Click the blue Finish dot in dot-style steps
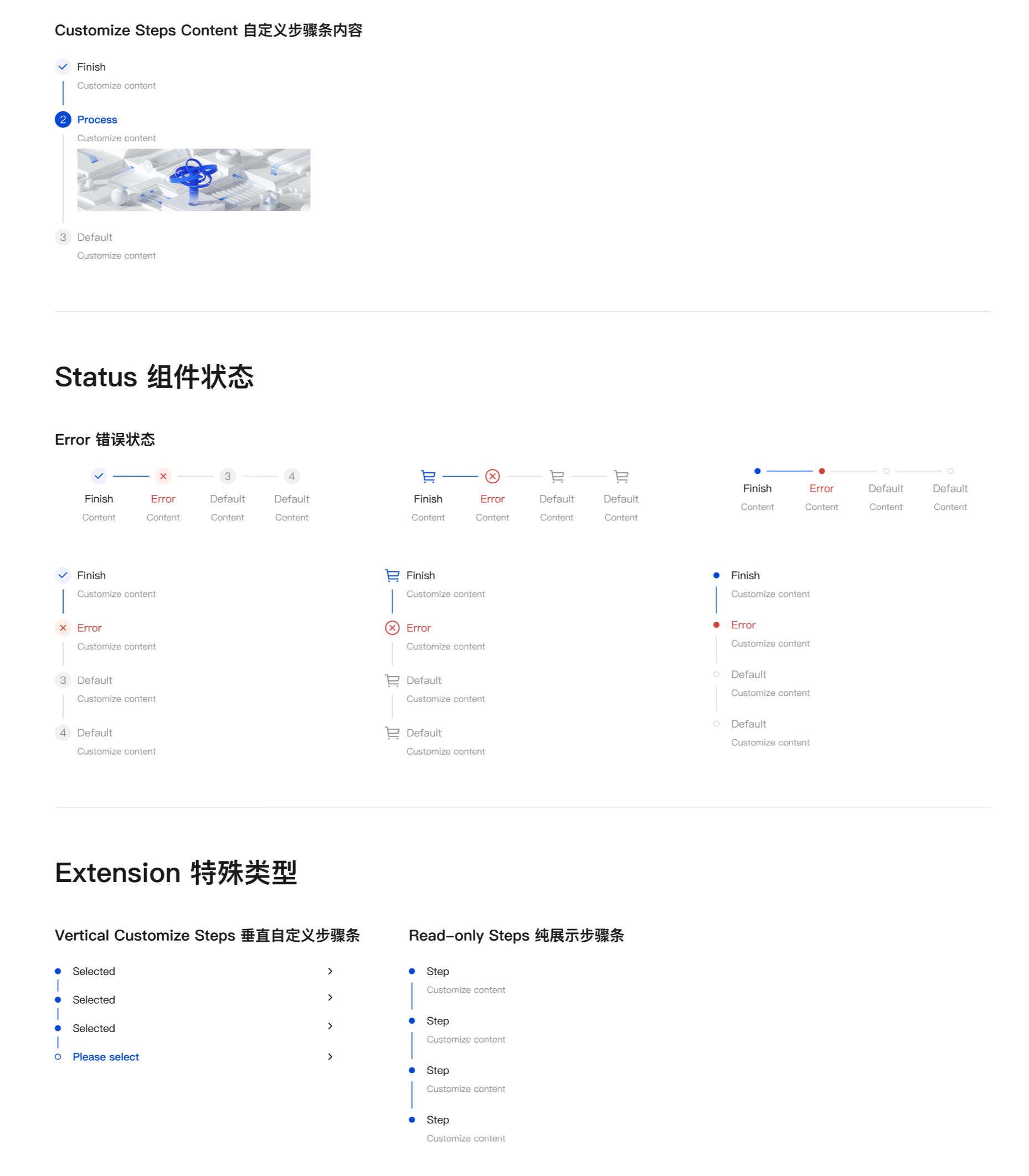The width and height of the screenshot is (1029, 1176). (758, 471)
